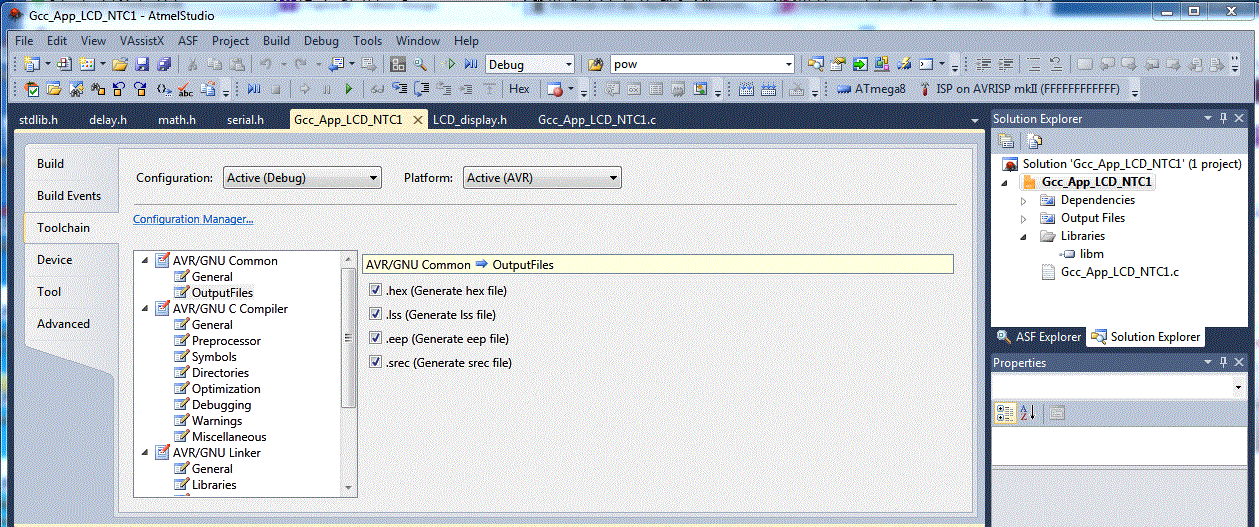The image size is (1259, 527).
Task: Click the New Breakpoint red-dot icon
Action: point(554,89)
